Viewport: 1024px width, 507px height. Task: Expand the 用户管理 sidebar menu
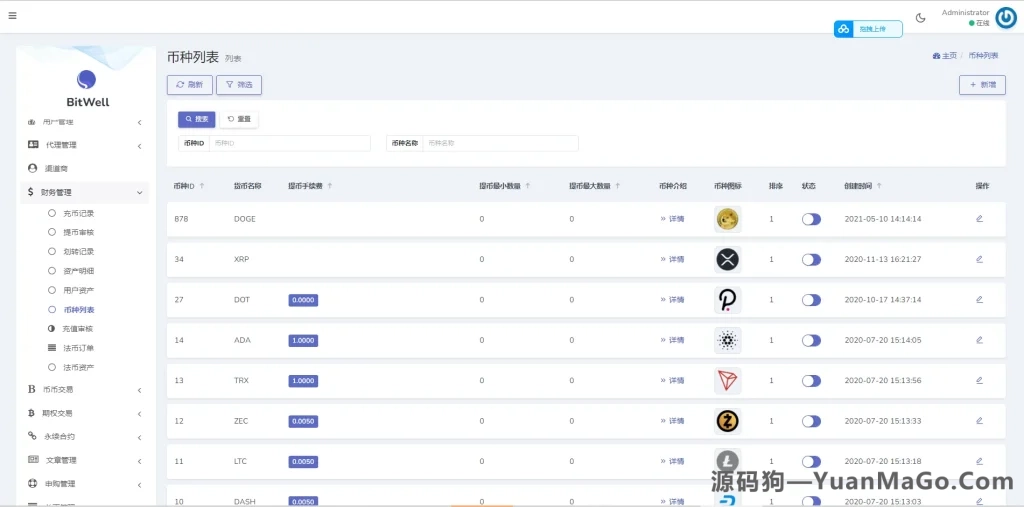coord(86,122)
